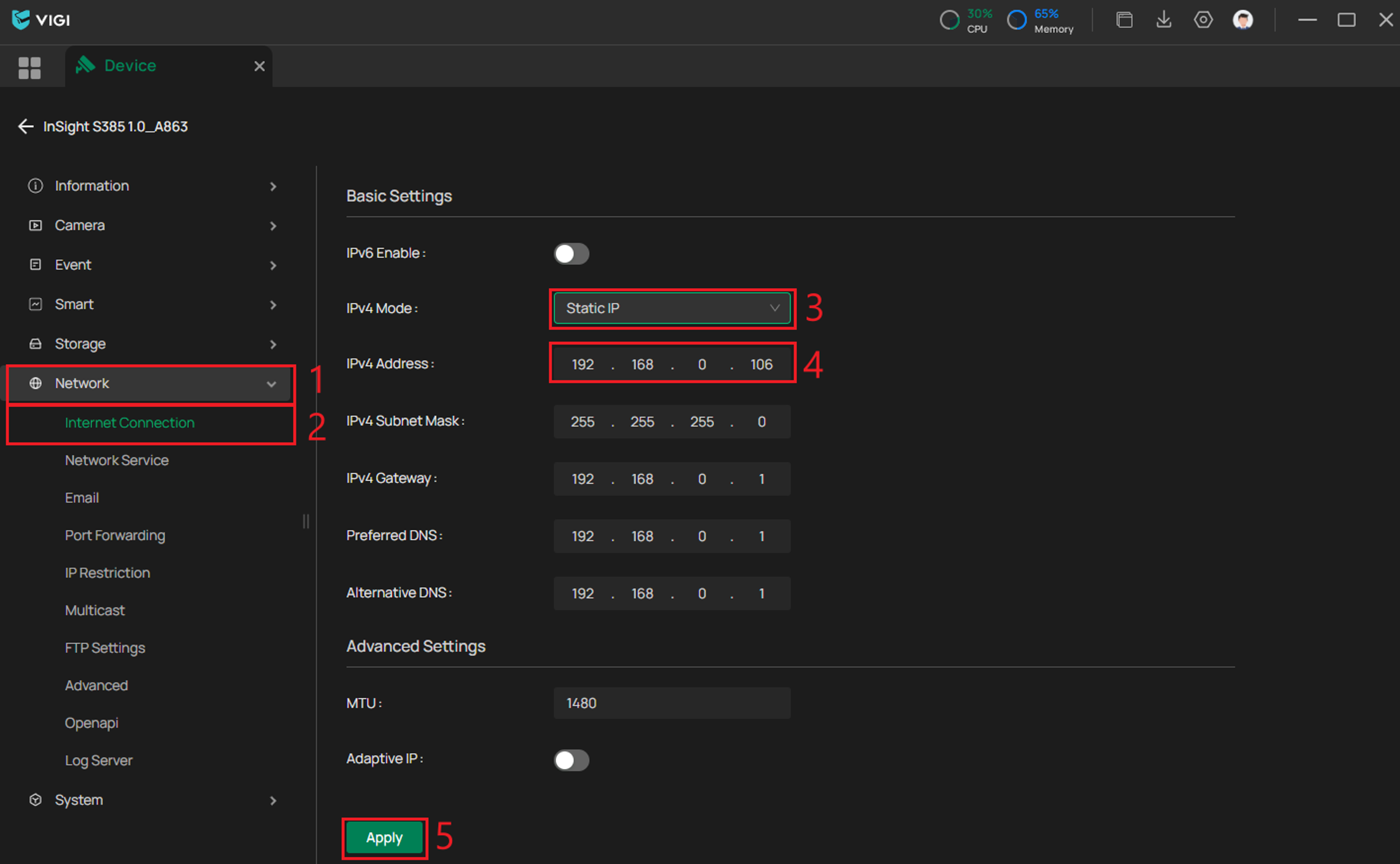Image resolution: width=1400 pixels, height=864 pixels.
Task: Expand the Smart section chevron
Action: click(273, 305)
